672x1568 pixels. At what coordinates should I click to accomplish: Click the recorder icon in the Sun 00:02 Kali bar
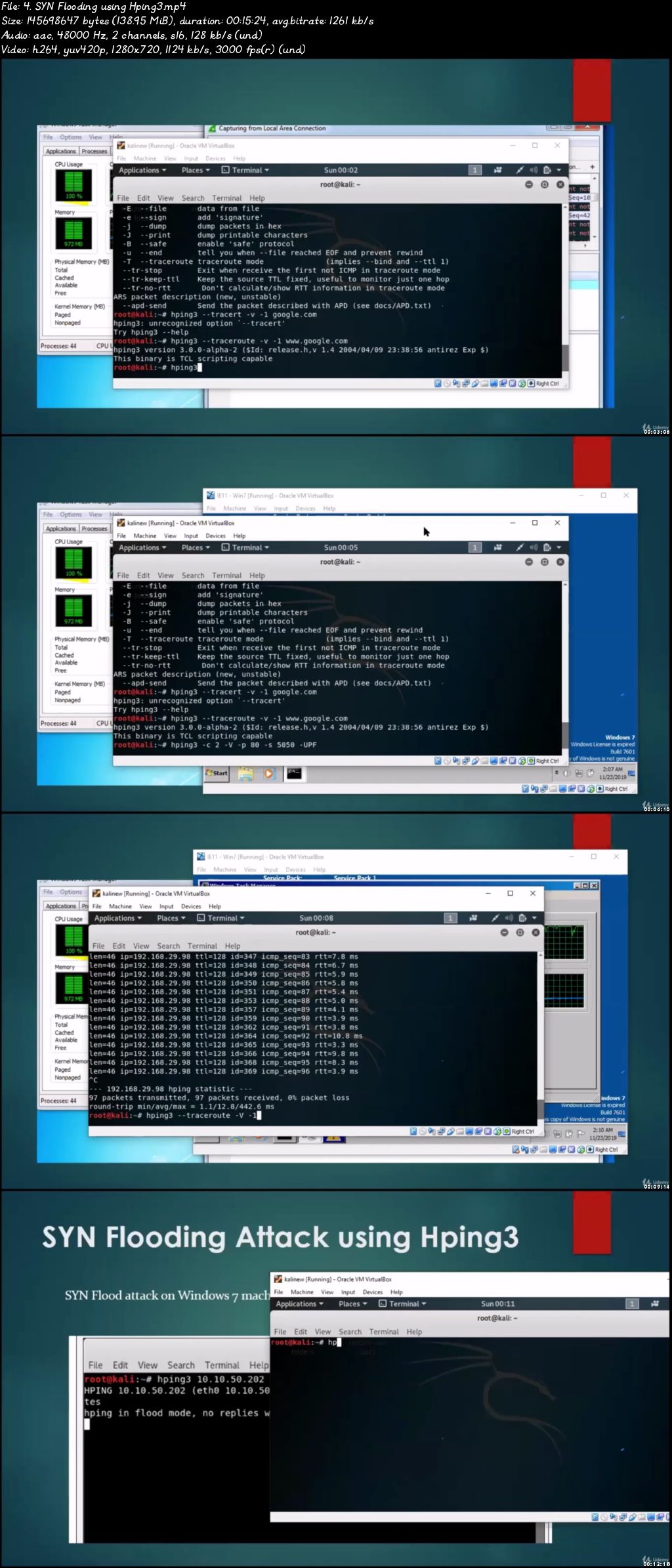[498, 170]
